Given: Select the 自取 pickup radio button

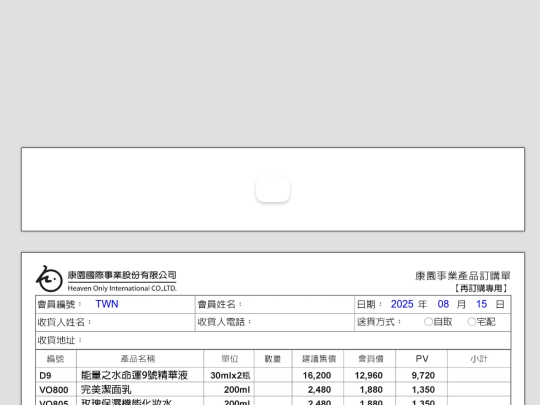Looking at the screenshot, I should click(428, 322).
